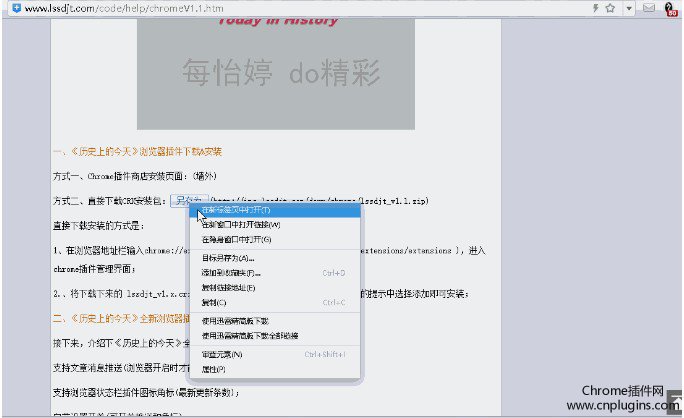Choose '使用迅雷精简版下载' menu entry
The height and width of the screenshot is (418, 684).
pos(275,321)
